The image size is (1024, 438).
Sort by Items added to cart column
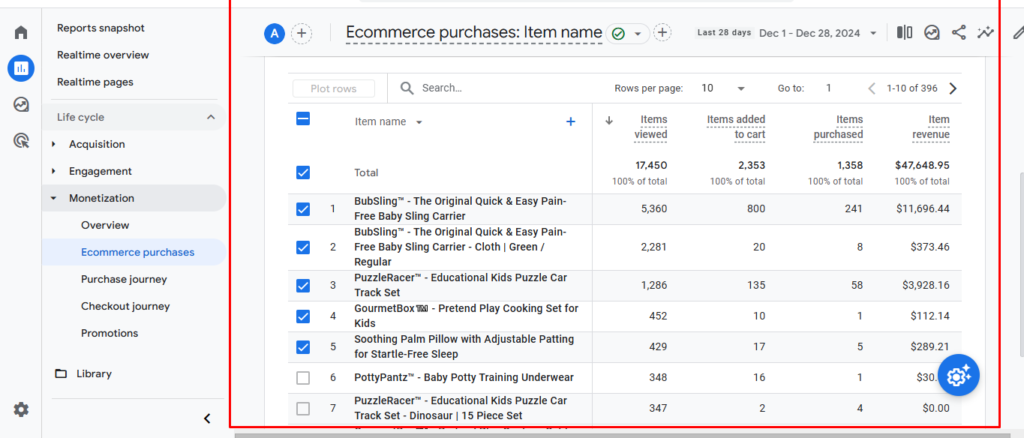coord(736,127)
